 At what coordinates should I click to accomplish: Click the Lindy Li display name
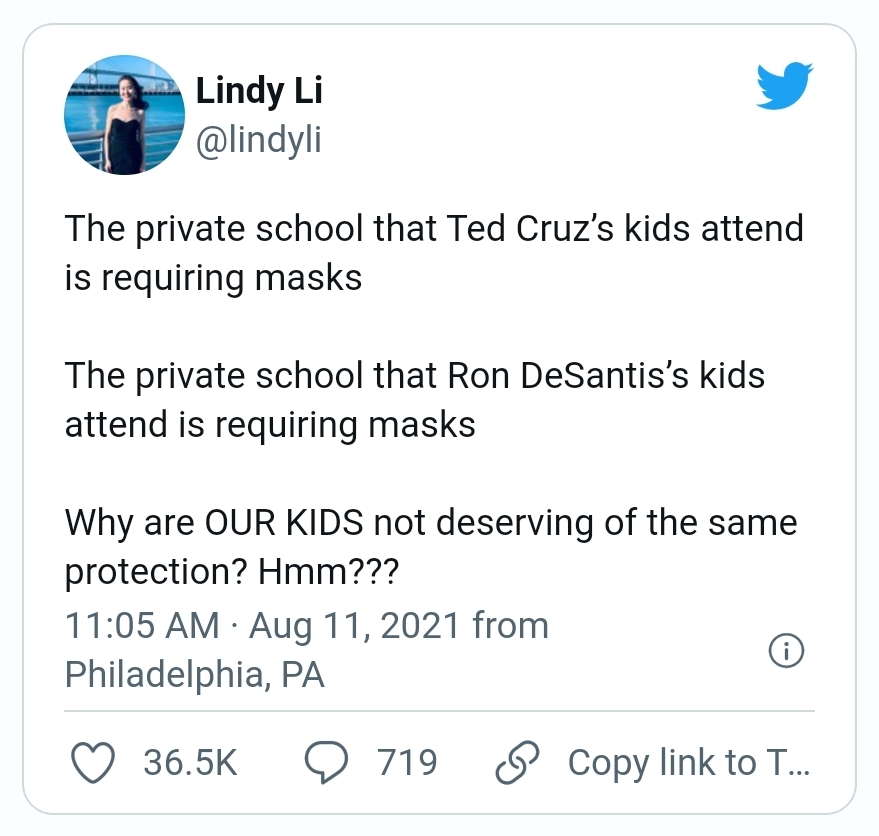click(x=258, y=91)
